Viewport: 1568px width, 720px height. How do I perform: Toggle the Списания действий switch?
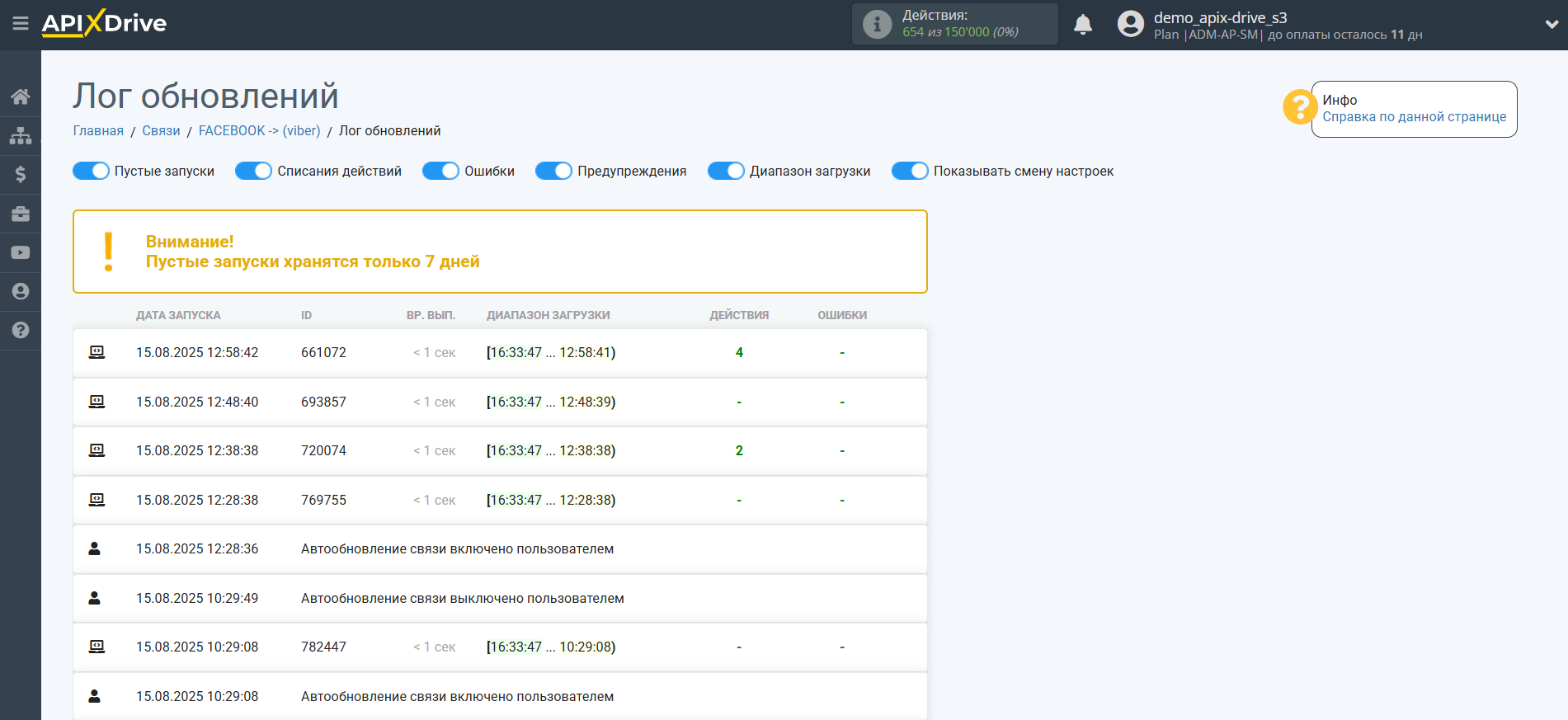click(x=253, y=171)
